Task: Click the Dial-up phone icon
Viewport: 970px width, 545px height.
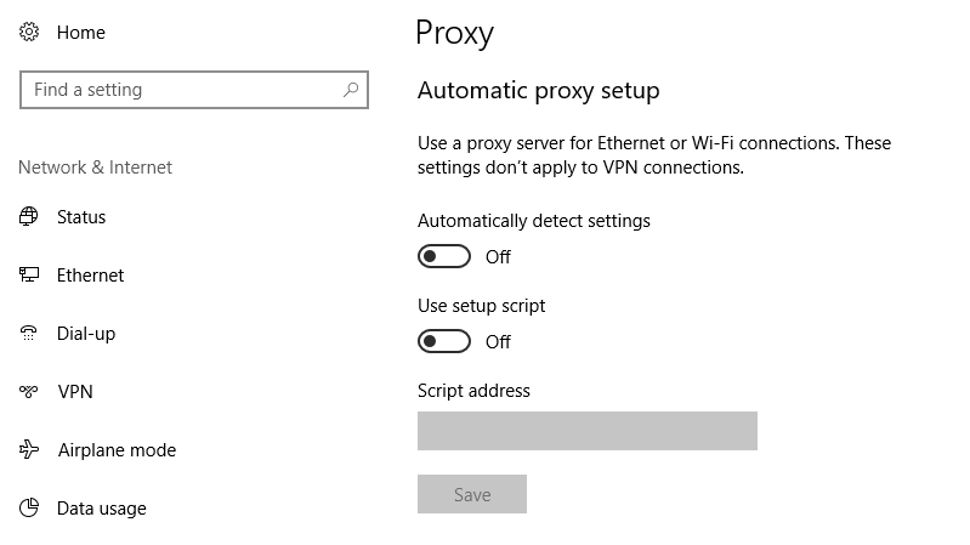Action: [x=29, y=334]
